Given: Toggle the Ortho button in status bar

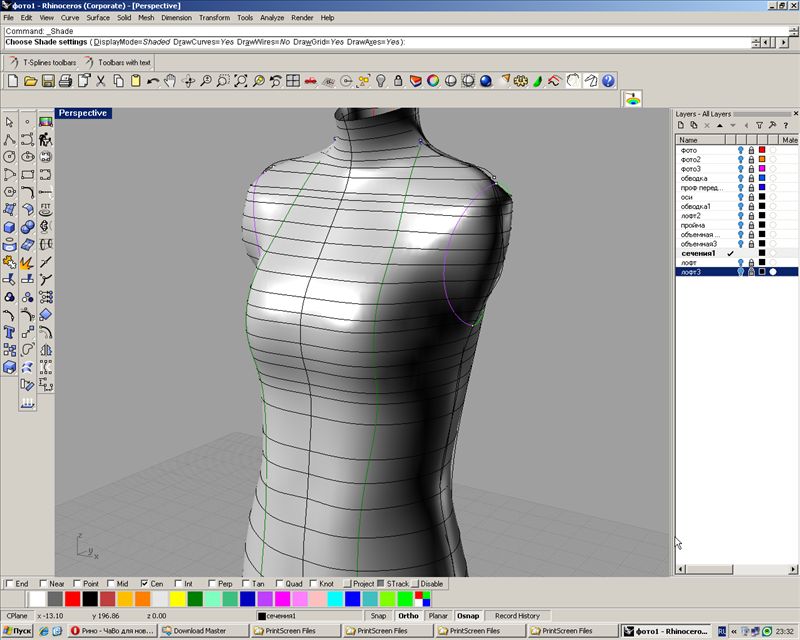Looking at the screenshot, I should 408,615.
